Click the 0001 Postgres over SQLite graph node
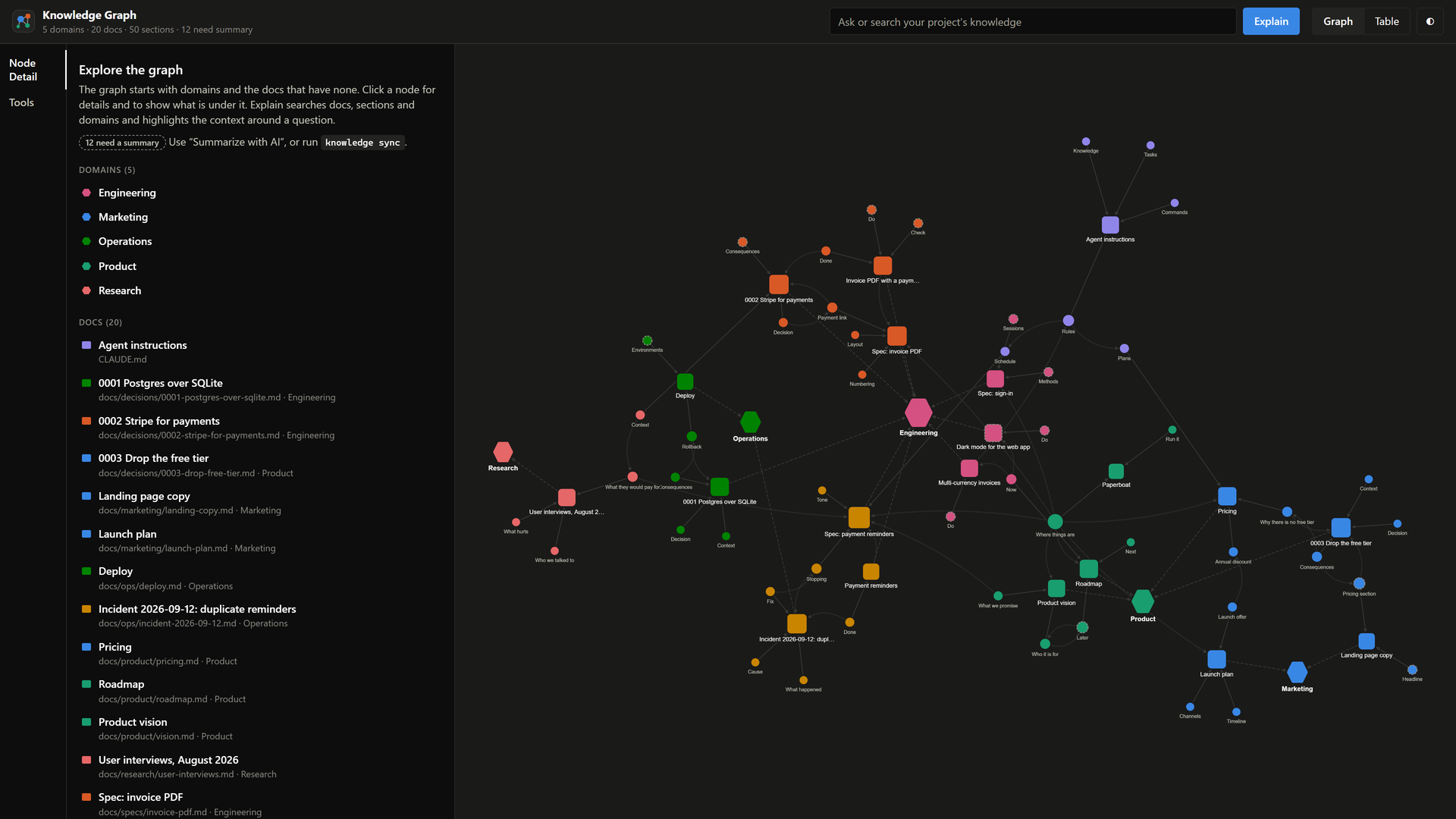Image resolution: width=1456 pixels, height=819 pixels. click(720, 487)
